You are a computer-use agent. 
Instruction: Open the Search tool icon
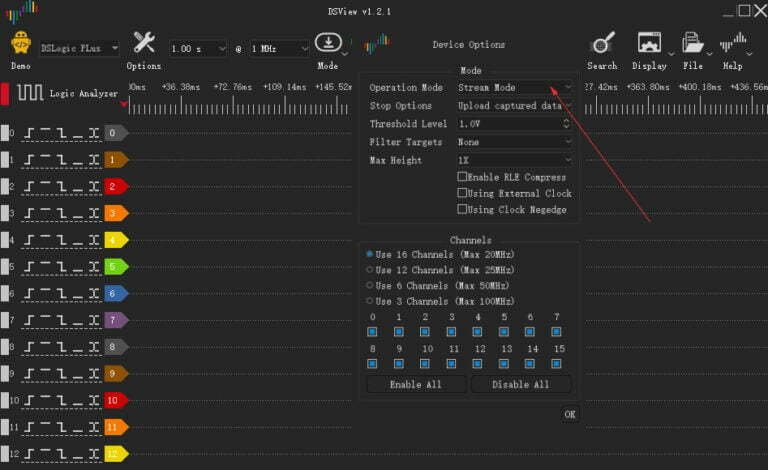603,43
